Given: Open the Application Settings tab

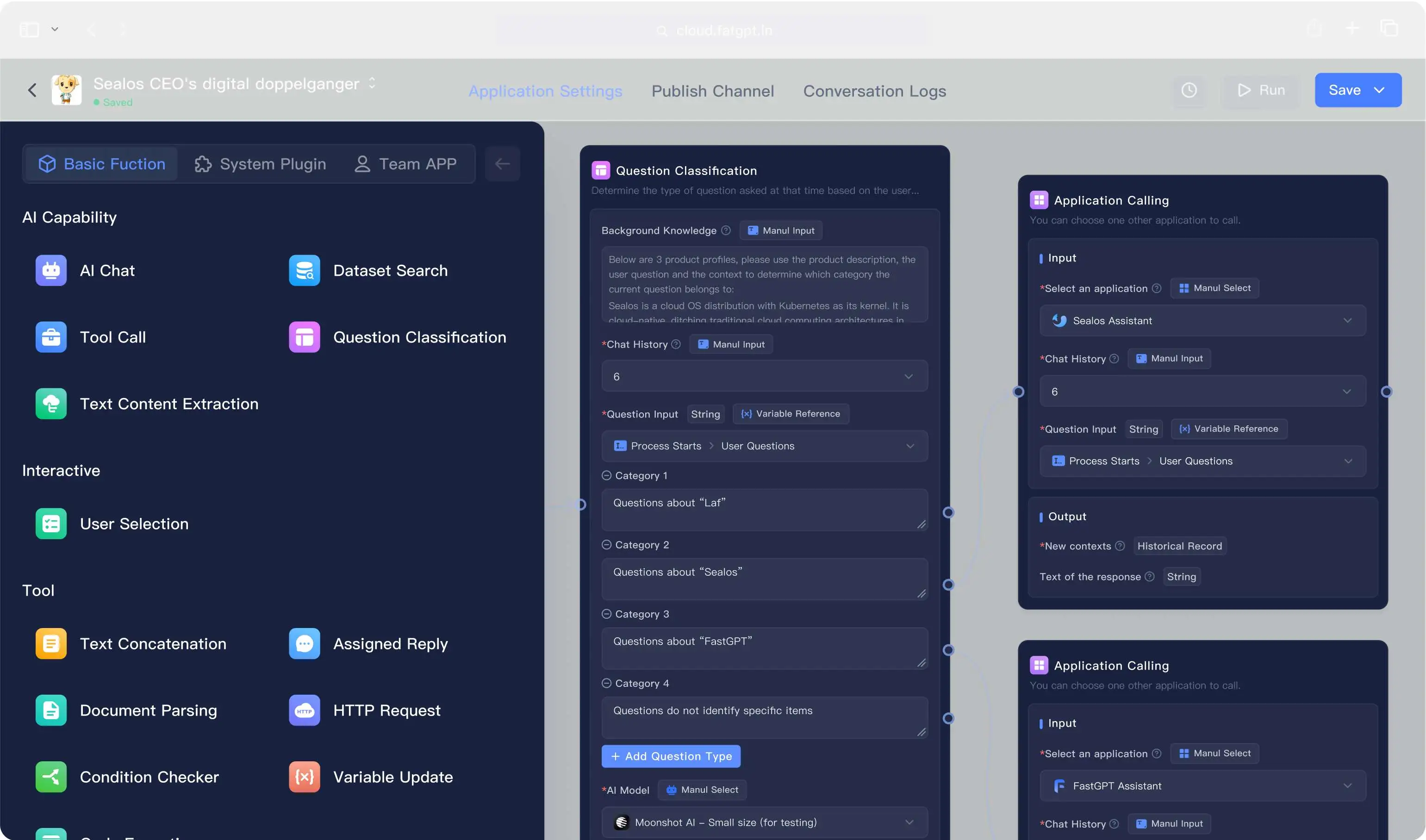Looking at the screenshot, I should pyautogui.click(x=545, y=91).
